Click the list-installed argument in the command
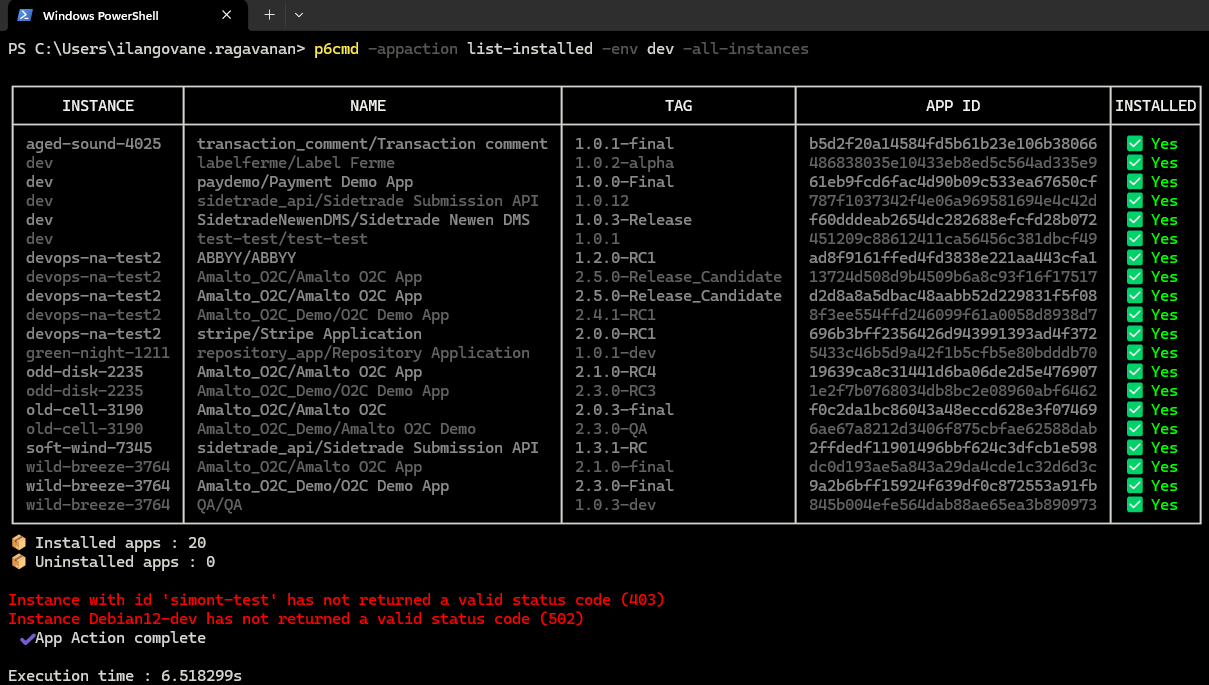The height and width of the screenshot is (685, 1209). click(530, 49)
